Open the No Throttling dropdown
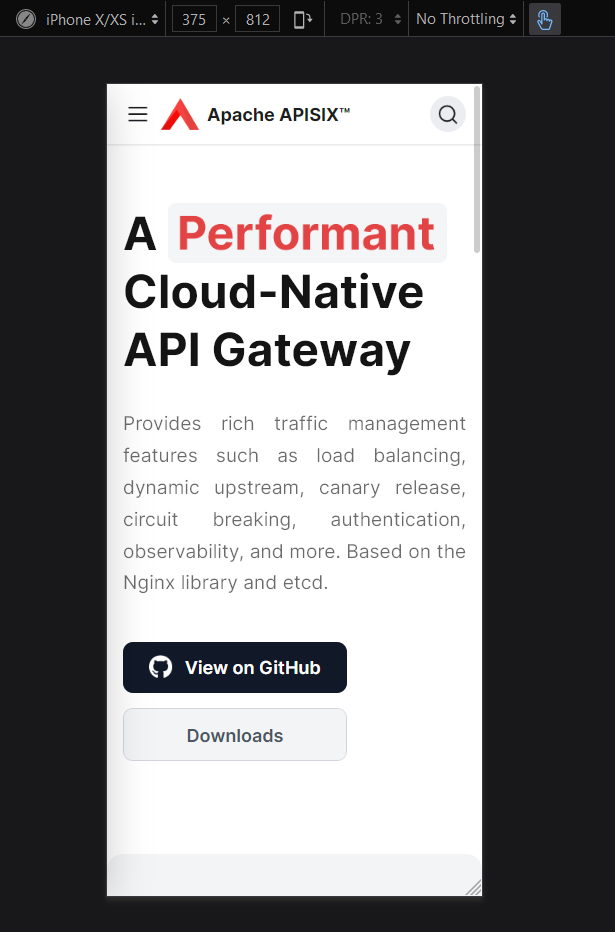The width and height of the screenshot is (615, 932). coord(466,20)
